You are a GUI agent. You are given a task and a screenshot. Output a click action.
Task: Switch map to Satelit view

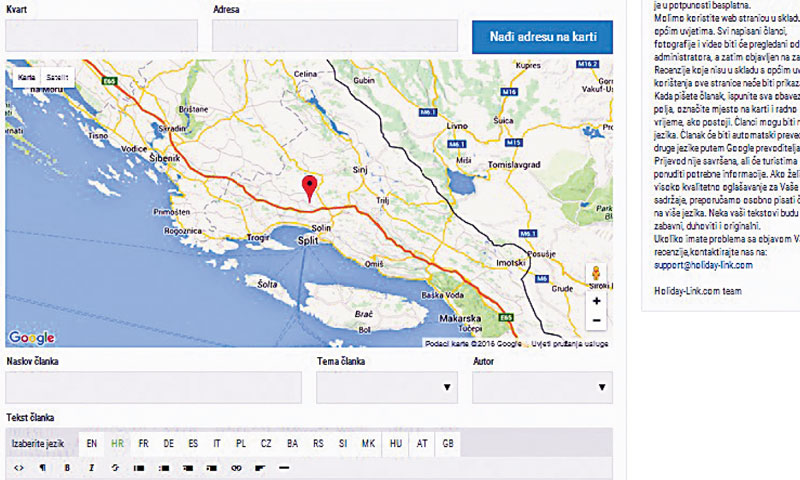(58, 76)
